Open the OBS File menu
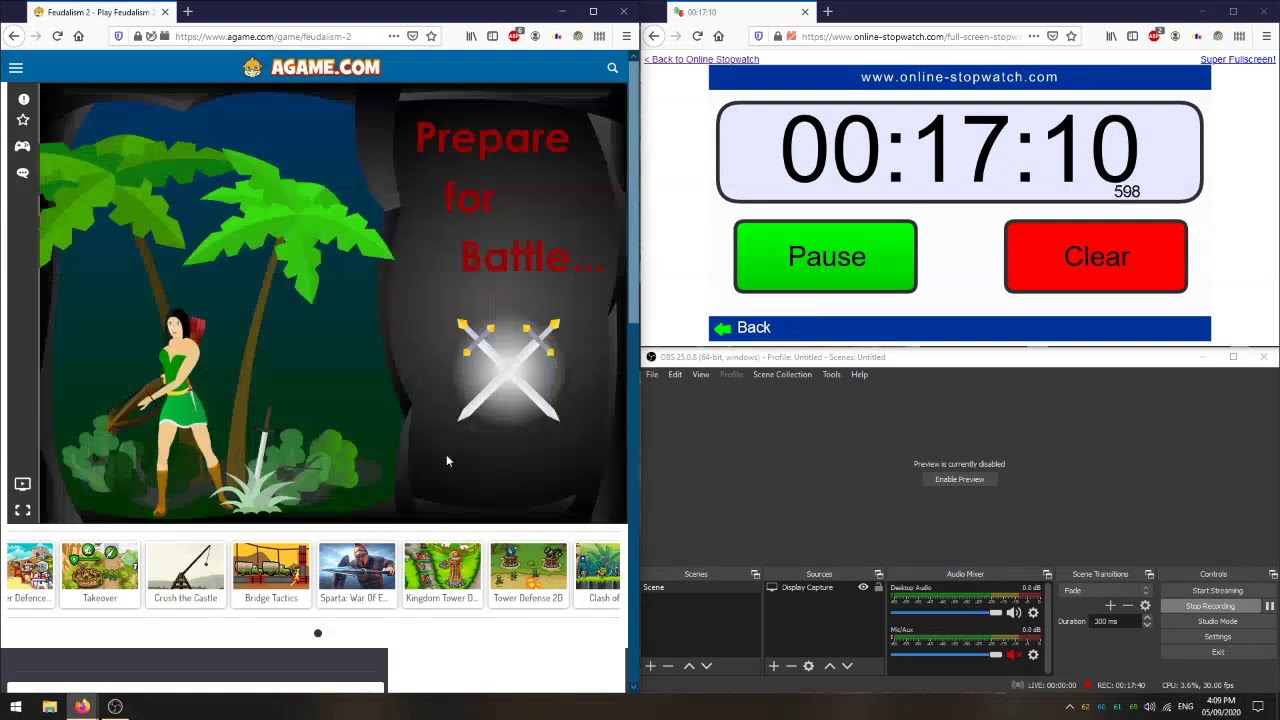1280x720 pixels. tap(652, 374)
